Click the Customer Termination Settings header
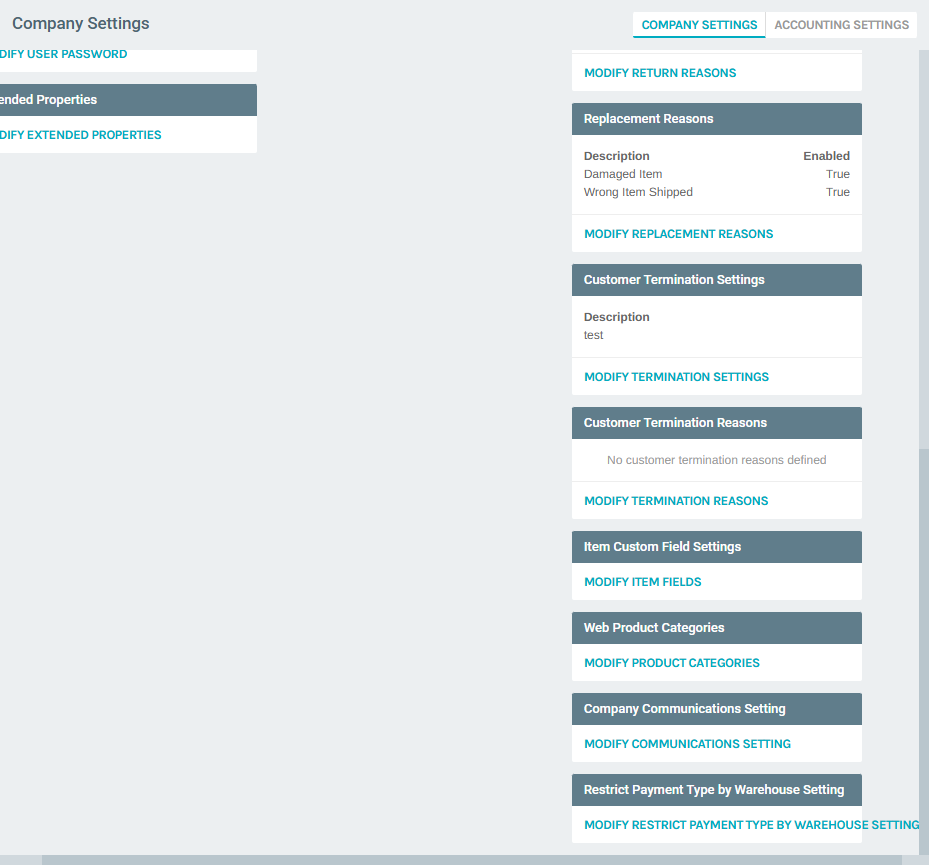The image size is (929, 865). point(716,279)
